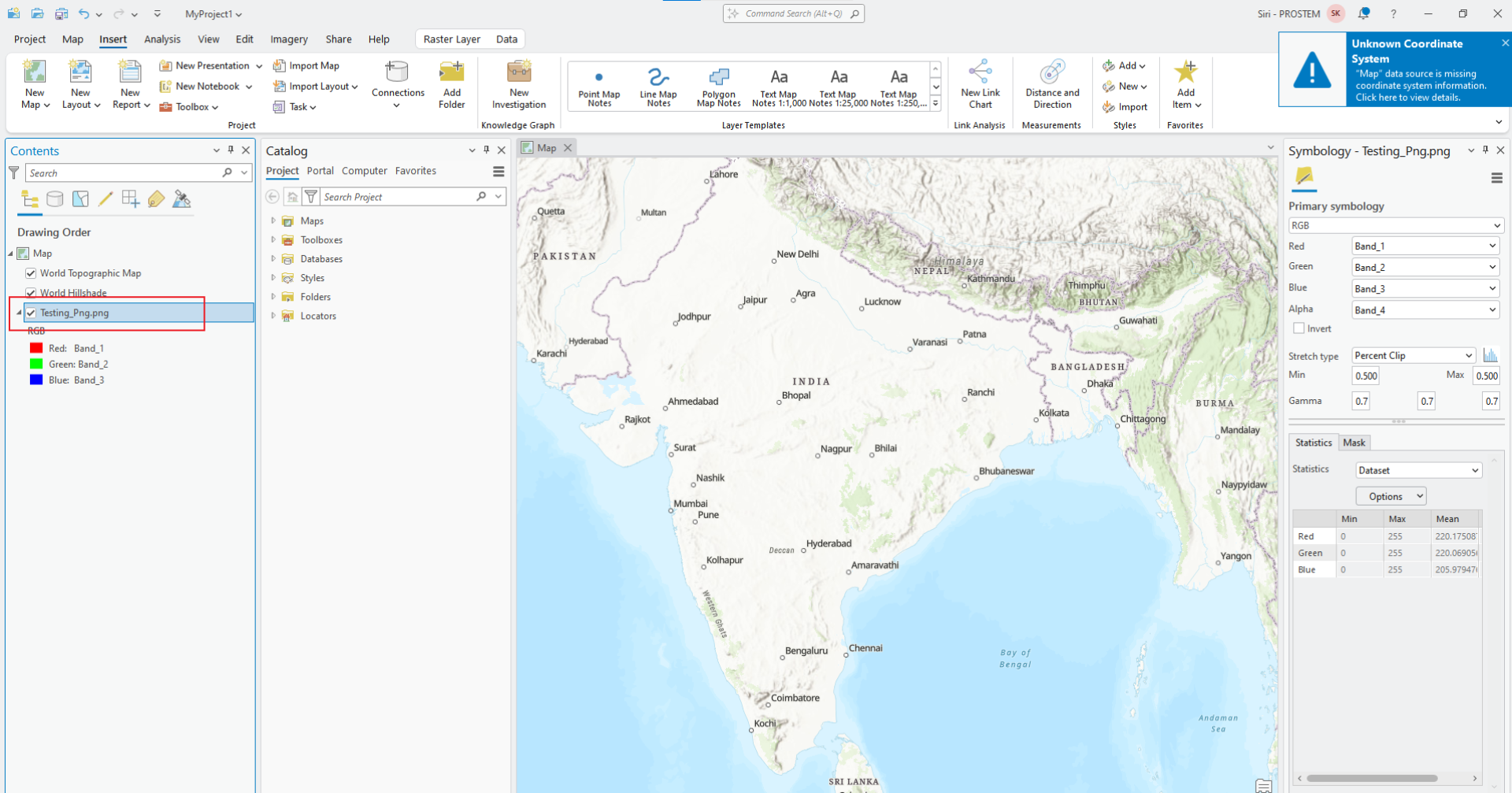Toggle World Topographic Map layer visibility
Image resolution: width=1512 pixels, height=793 pixels.
pos(31,273)
